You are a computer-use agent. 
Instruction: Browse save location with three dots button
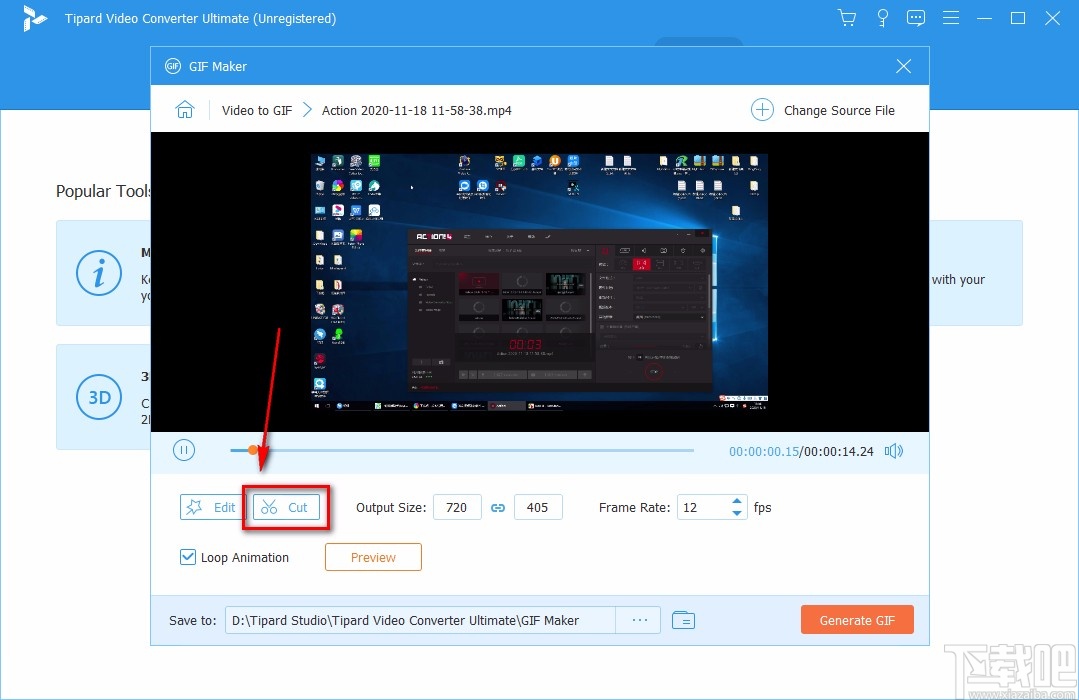[x=639, y=620]
